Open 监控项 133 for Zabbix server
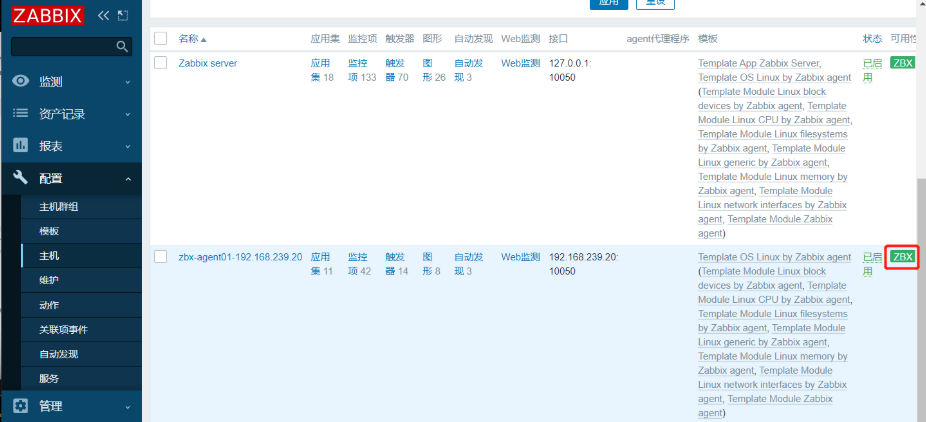 point(362,70)
